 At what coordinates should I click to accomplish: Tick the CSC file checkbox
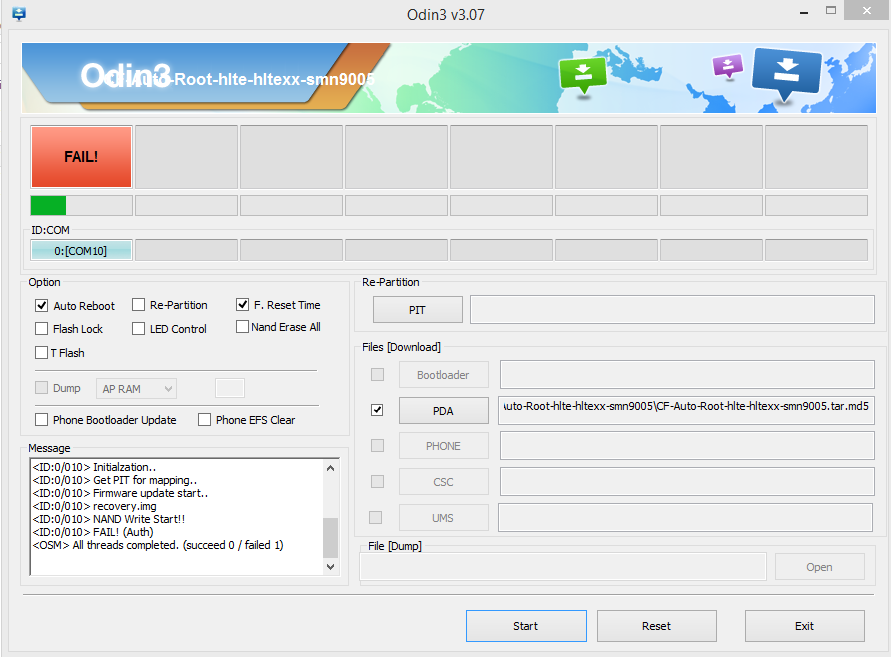pyautogui.click(x=377, y=481)
